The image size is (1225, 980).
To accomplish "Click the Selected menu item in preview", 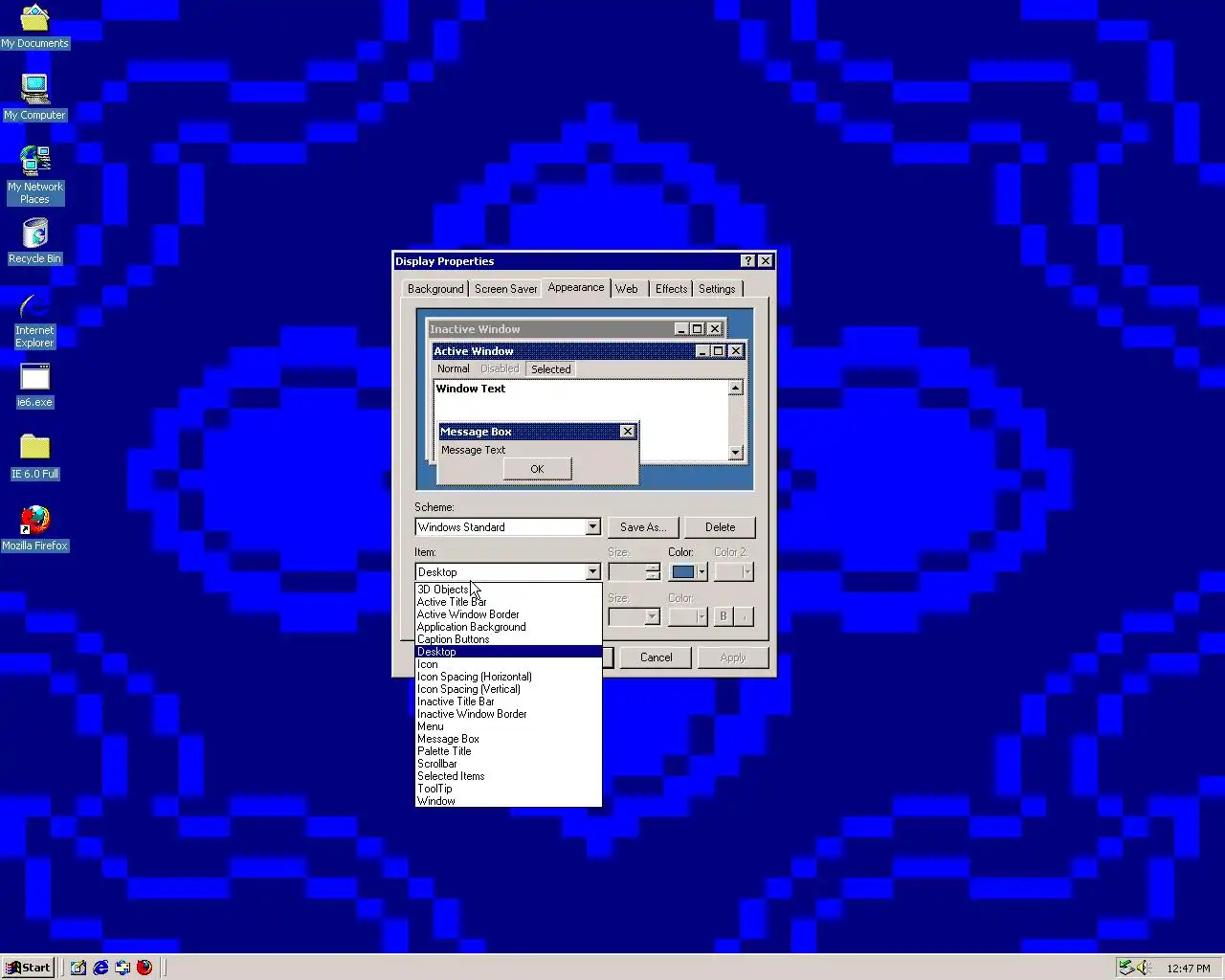I will (551, 369).
